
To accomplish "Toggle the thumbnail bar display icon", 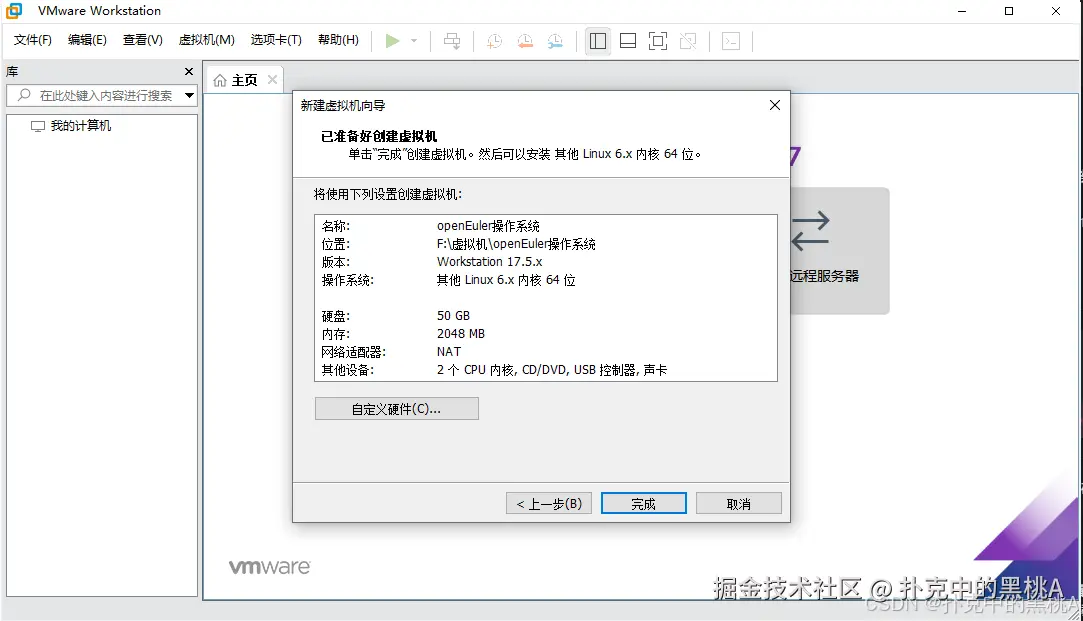I will [627, 41].
